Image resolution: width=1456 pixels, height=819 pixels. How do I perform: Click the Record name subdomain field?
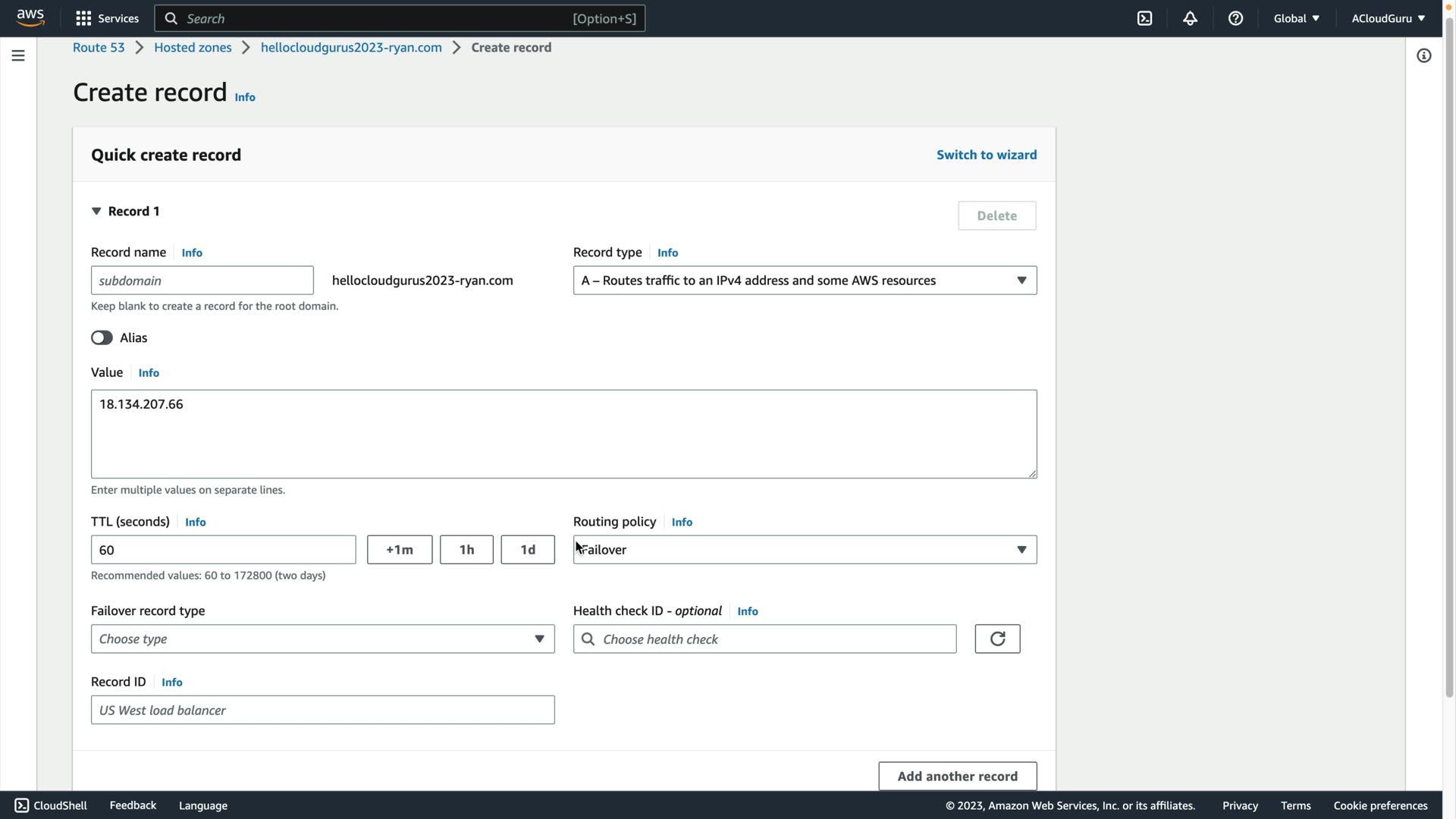pos(202,281)
